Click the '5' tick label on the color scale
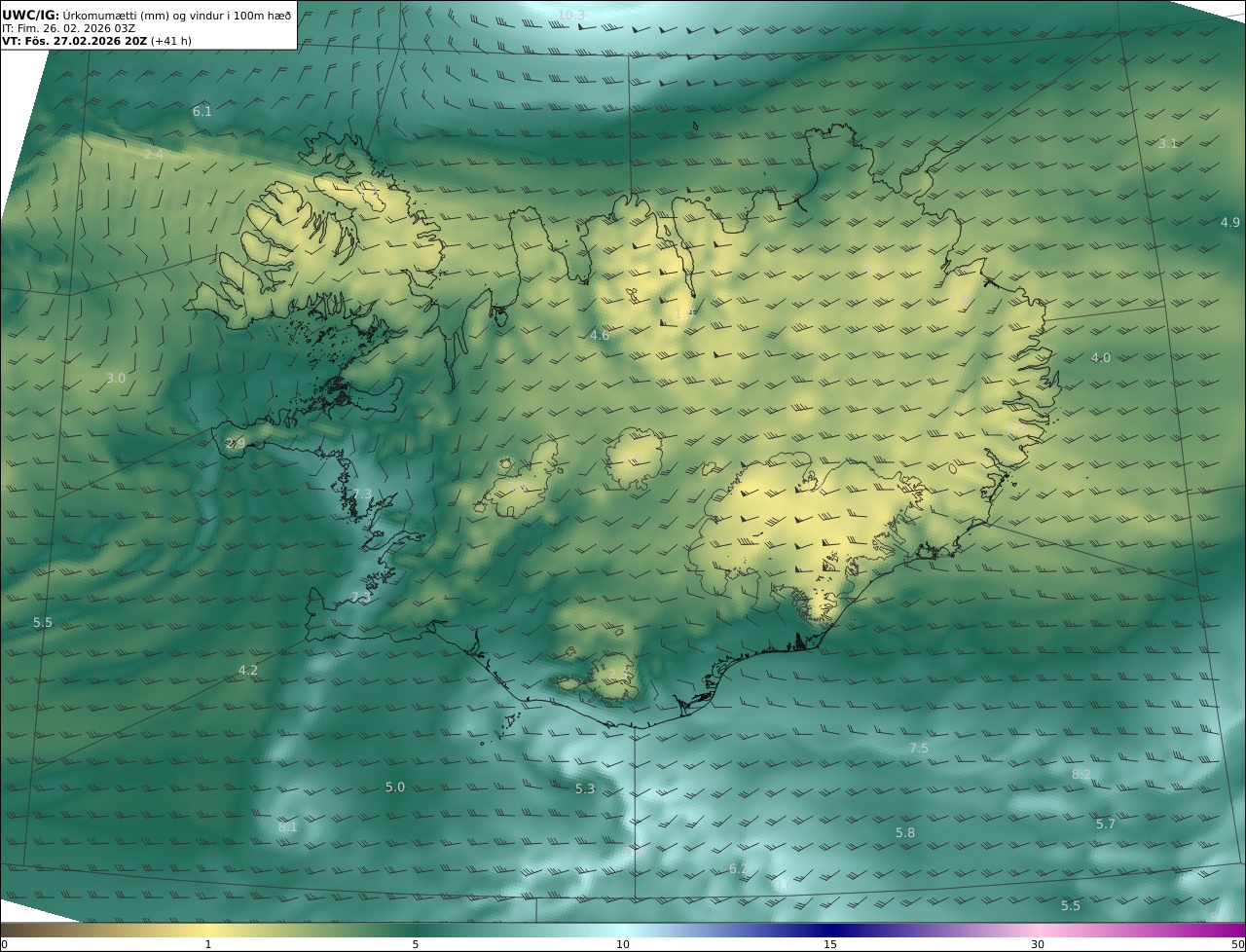Image resolution: width=1246 pixels, height=952 pixels. pyautogui.click(x=416, y=944)
